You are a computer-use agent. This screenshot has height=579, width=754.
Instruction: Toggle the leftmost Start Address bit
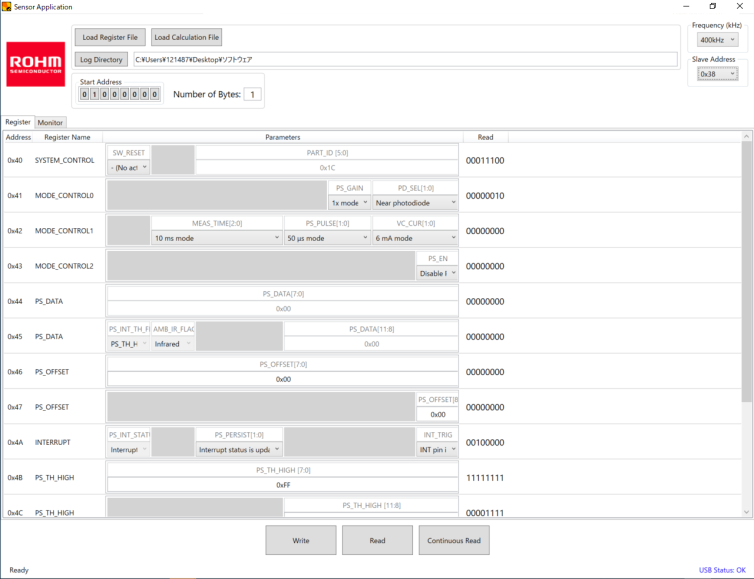[x=85, y=95]
